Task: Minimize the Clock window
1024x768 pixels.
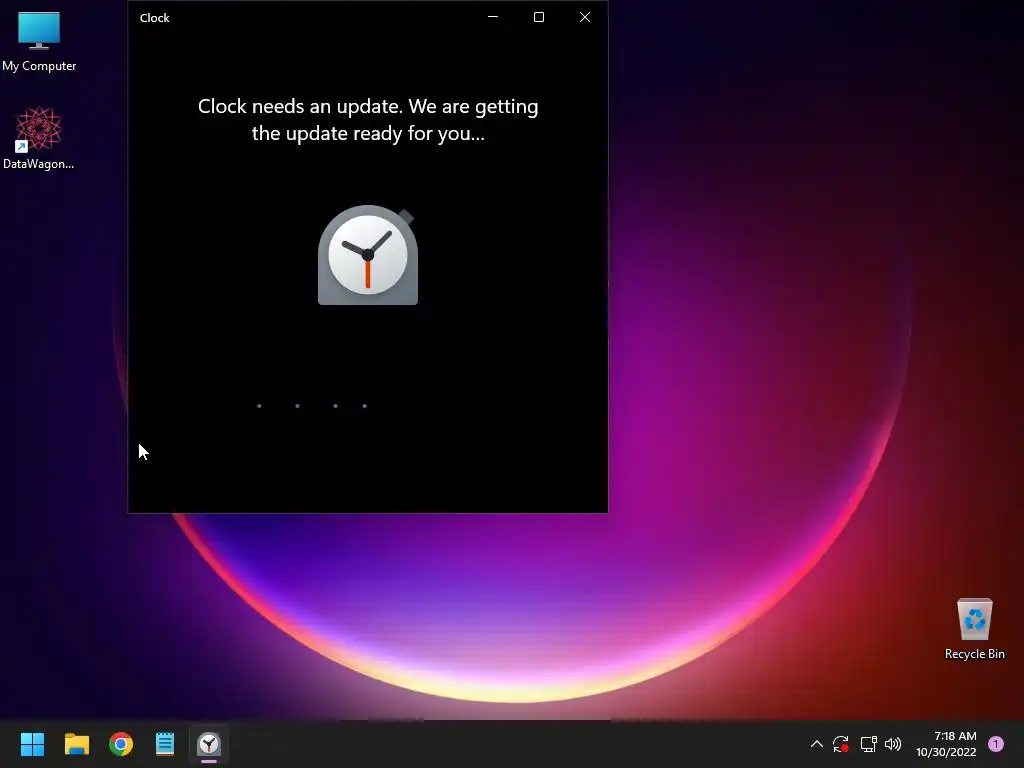Action: click(x=493, y=17)
